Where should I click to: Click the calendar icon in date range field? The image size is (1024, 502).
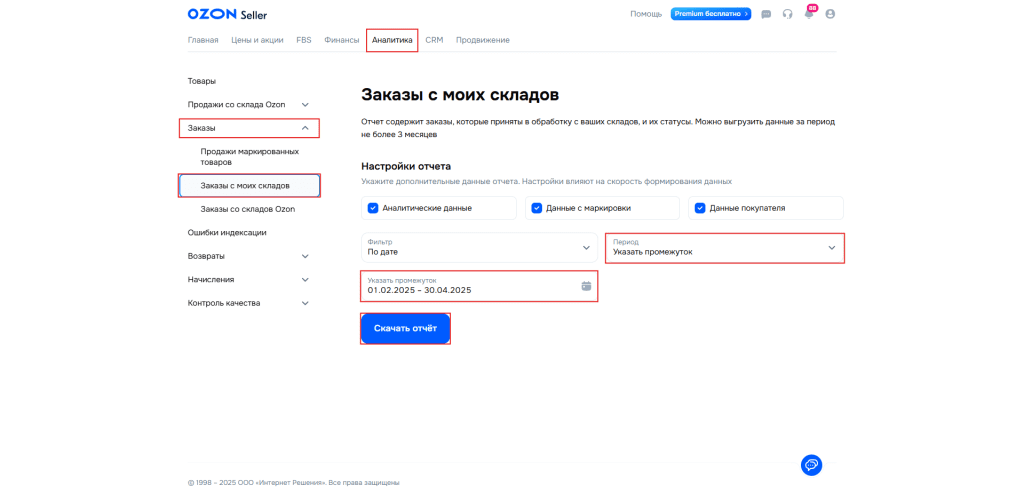(586, 286)
